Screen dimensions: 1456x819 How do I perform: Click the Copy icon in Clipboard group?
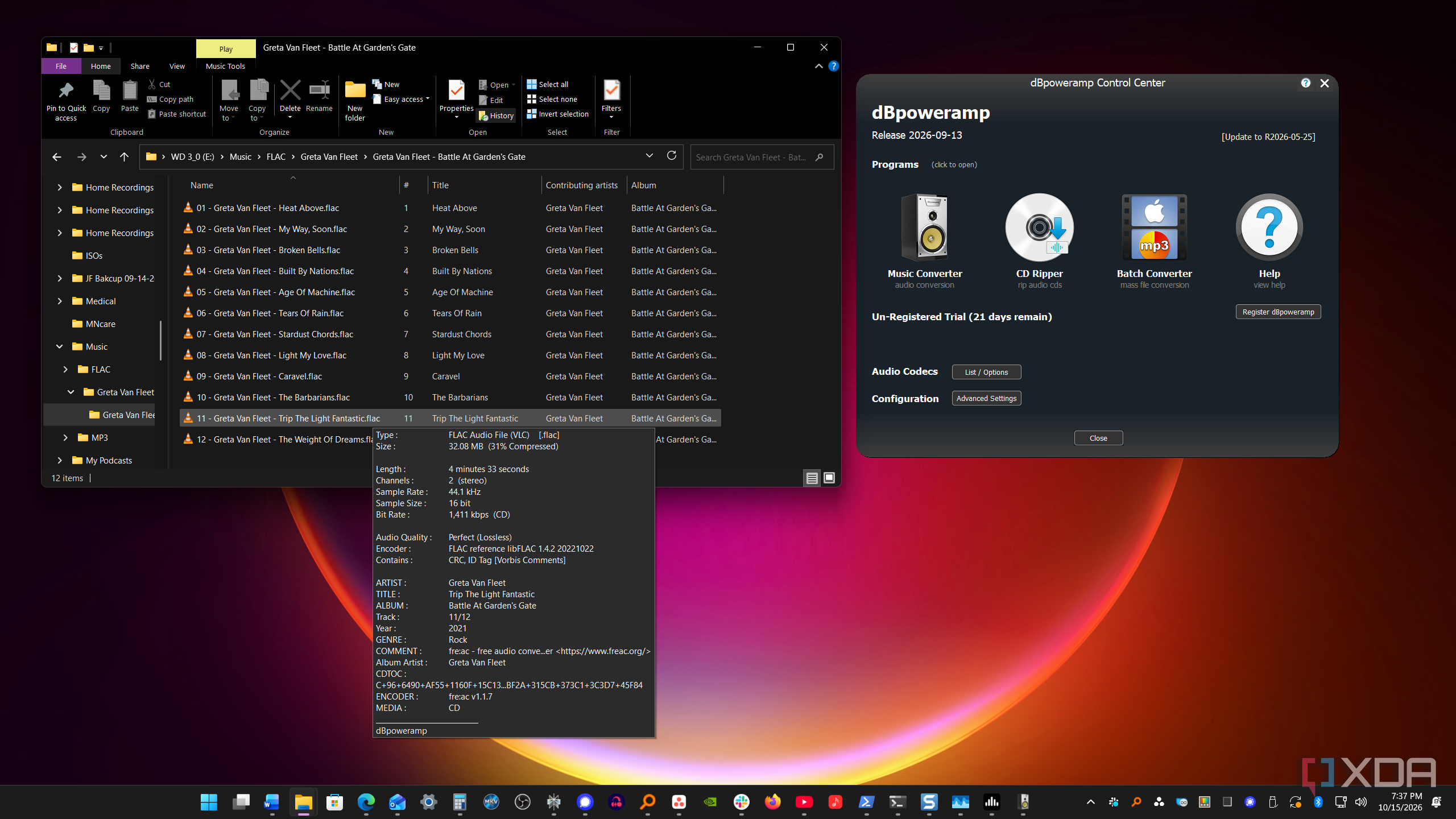coord(101,91)
